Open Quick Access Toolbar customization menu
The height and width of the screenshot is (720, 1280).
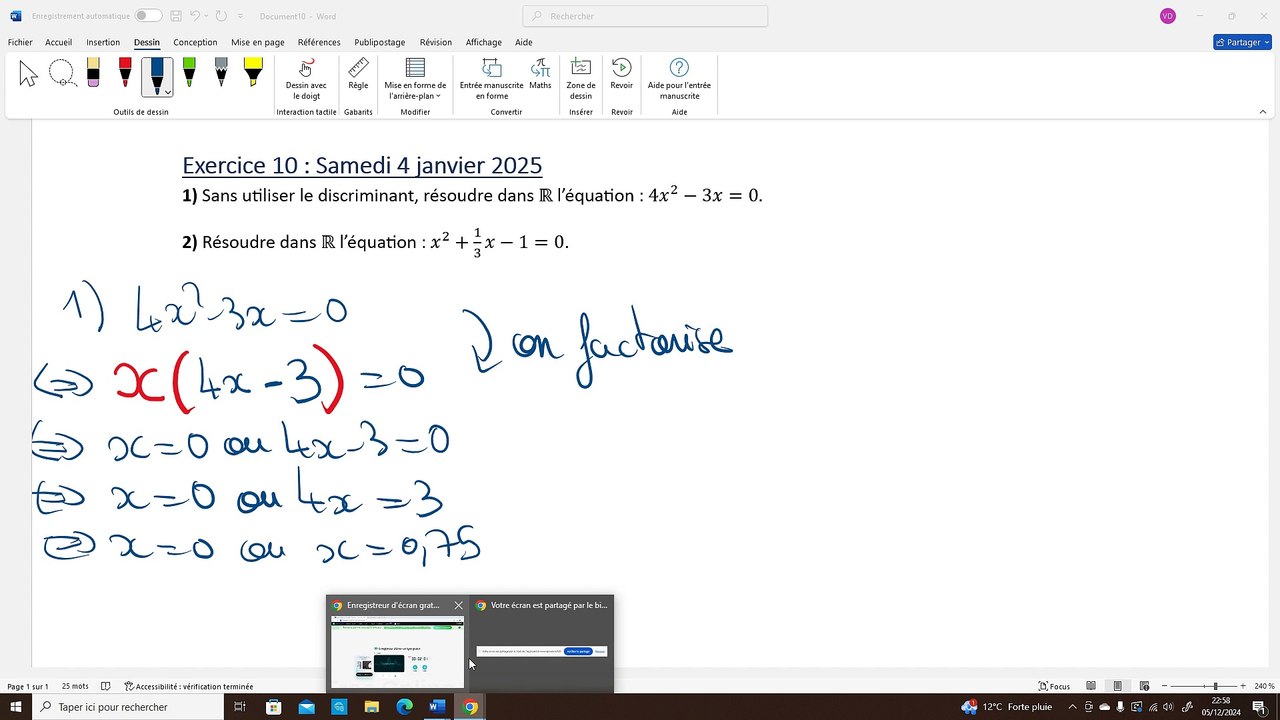tap(239, 16)
